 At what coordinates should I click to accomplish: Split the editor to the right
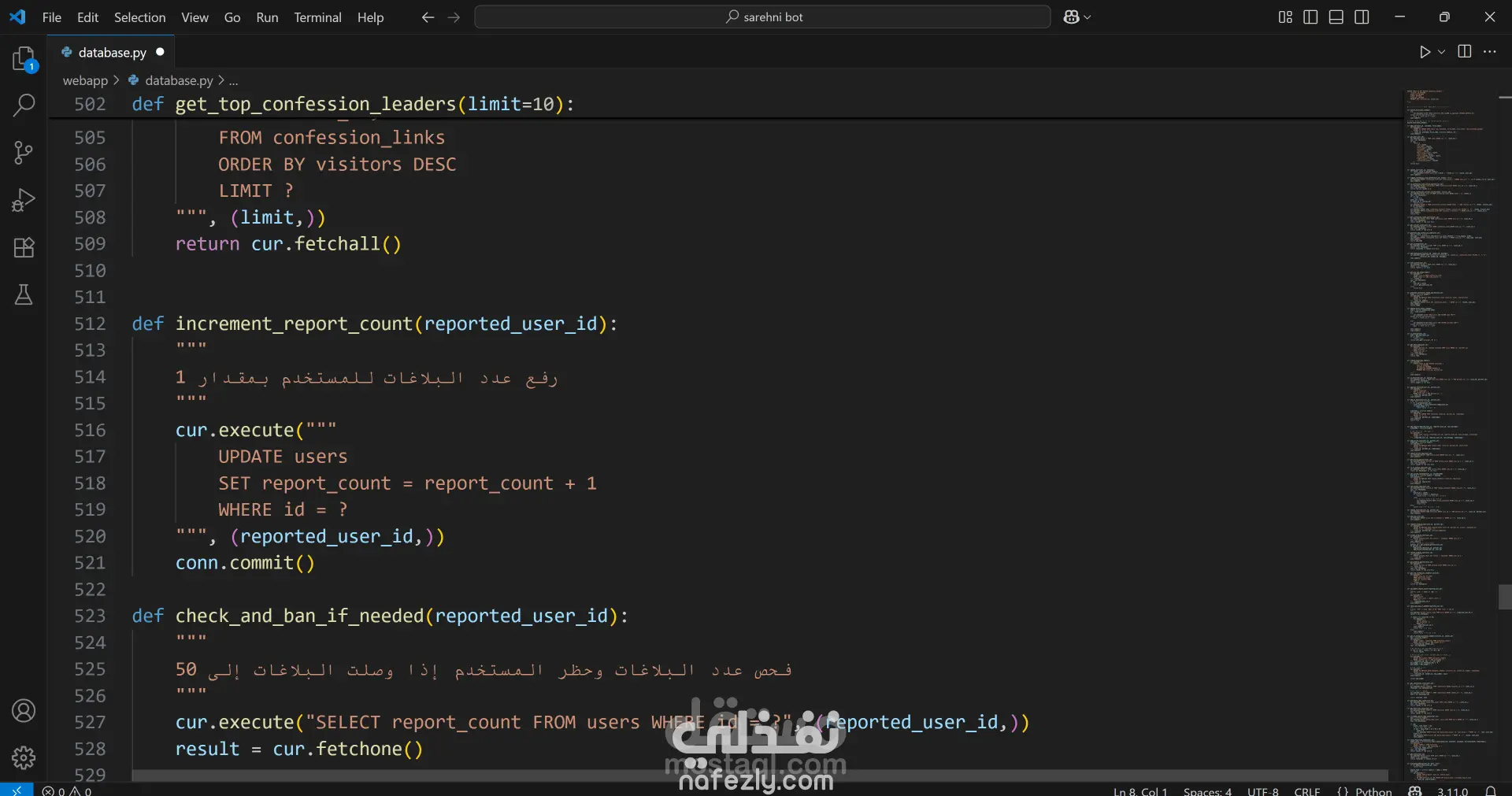tap(1465, 51)
